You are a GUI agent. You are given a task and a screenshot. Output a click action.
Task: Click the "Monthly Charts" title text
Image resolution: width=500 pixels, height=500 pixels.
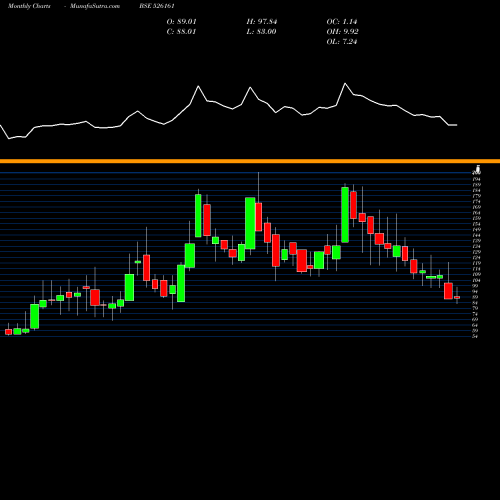pos(29,6)
